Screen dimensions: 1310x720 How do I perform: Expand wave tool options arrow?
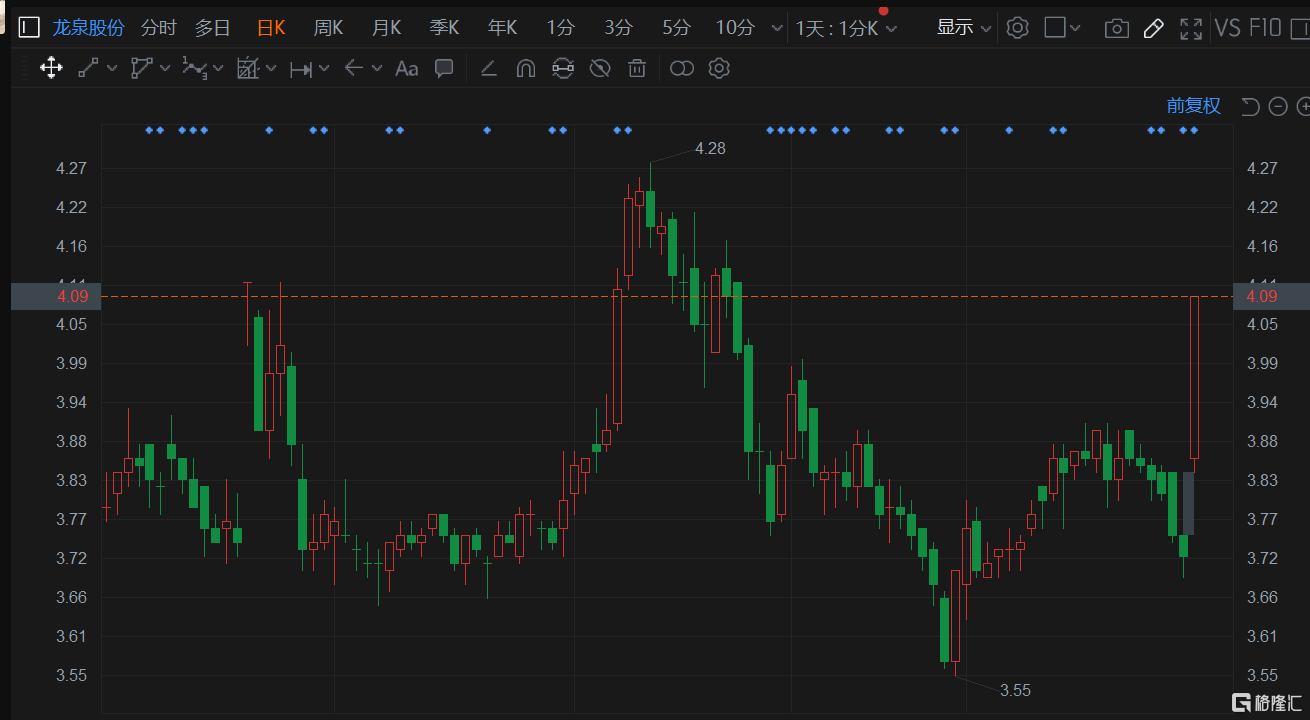pos(218,68)
